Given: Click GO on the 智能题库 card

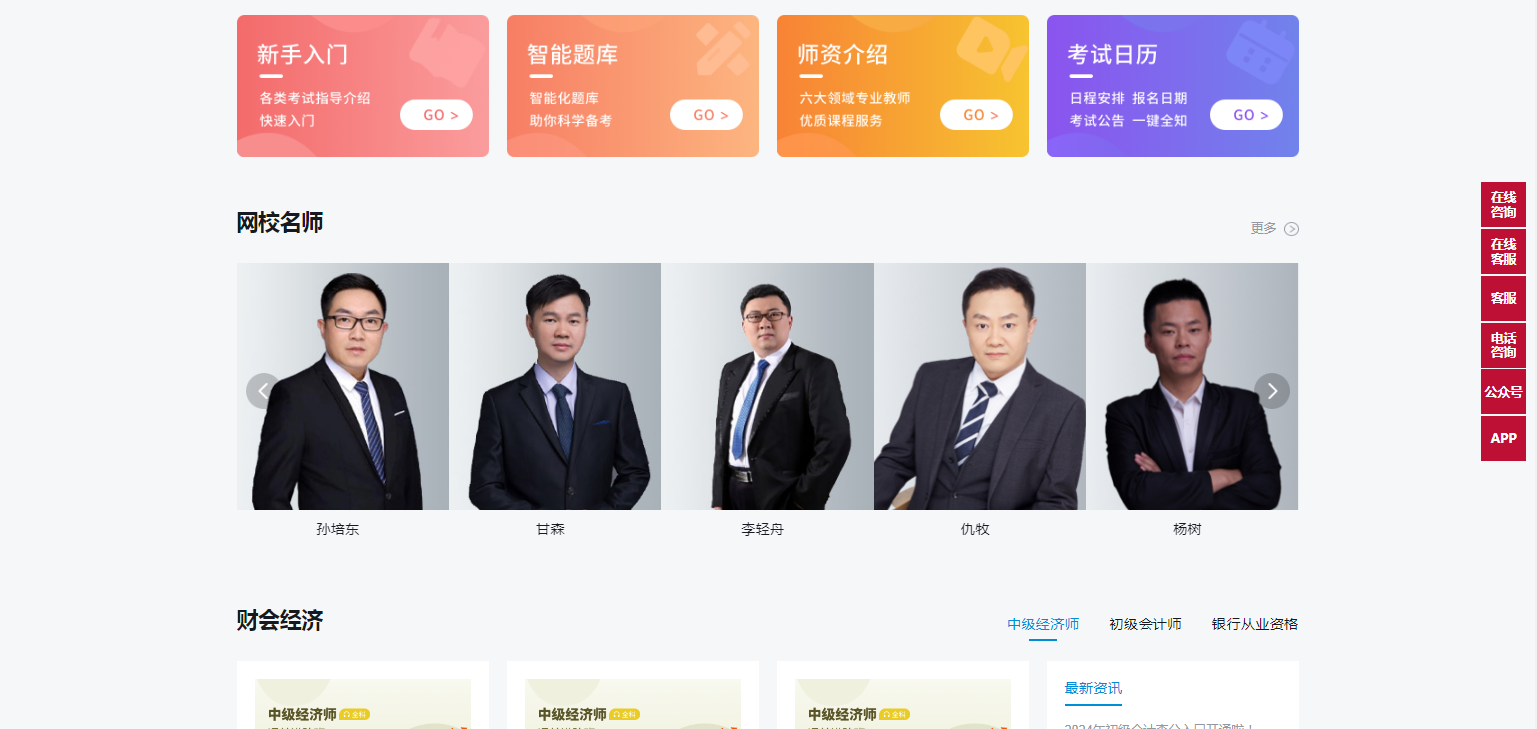Looking at the screenshot, I should (x=706, y=115).
